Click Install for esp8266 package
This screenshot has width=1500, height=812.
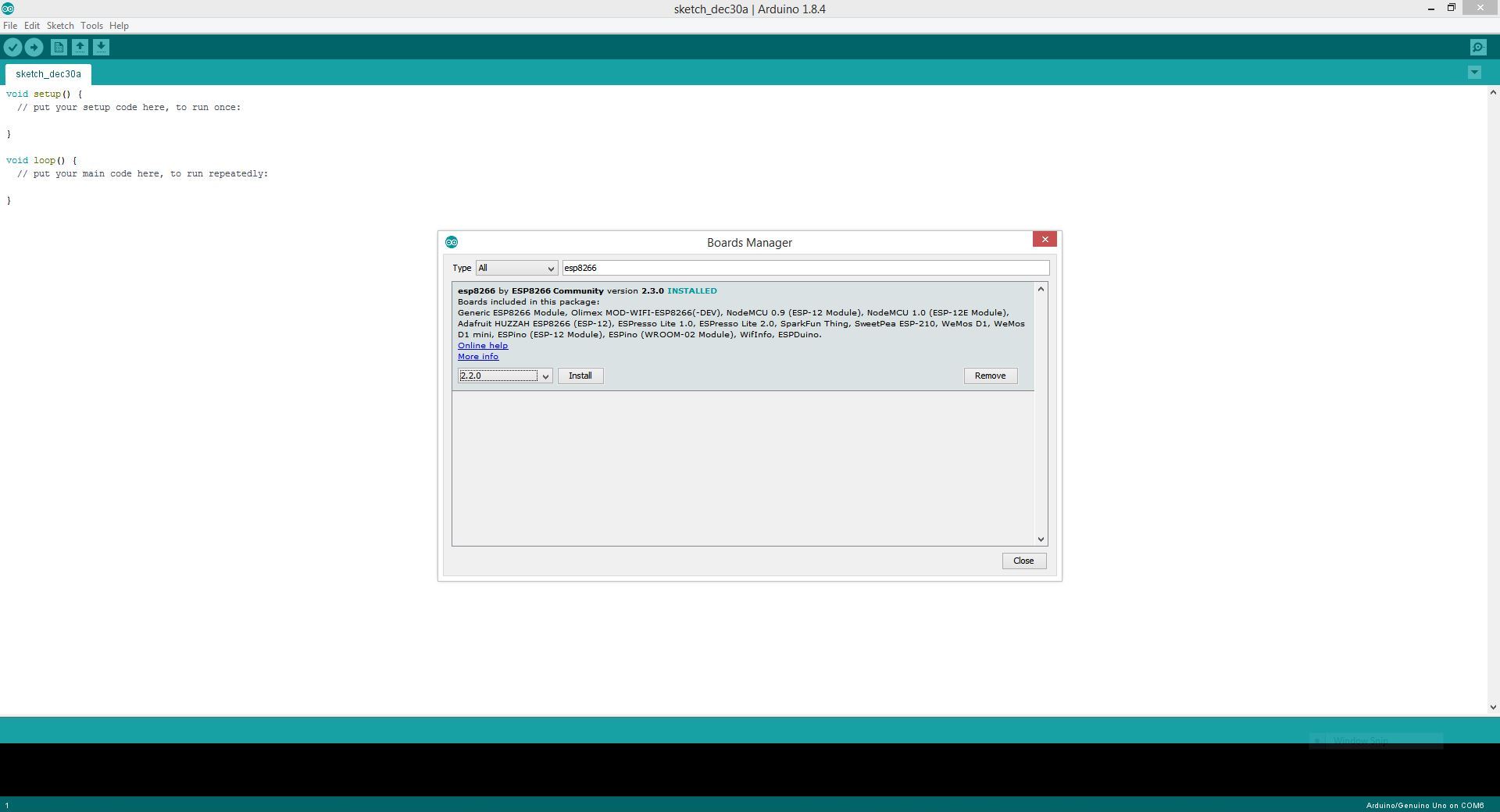[x=580, y=376]
